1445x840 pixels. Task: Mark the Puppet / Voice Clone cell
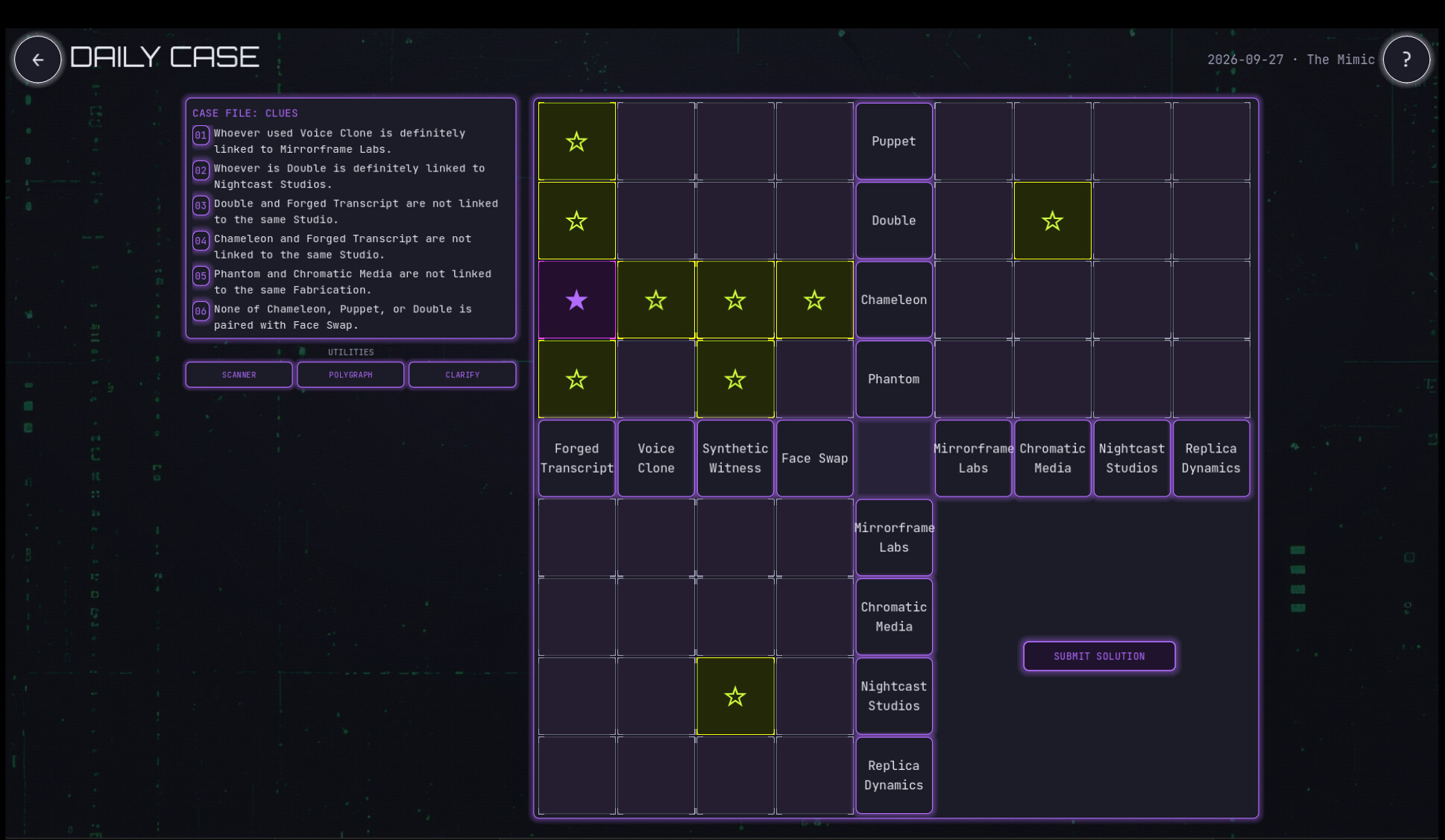656,142
